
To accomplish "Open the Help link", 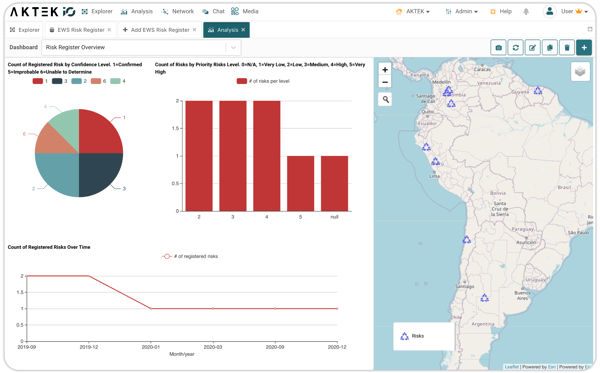I will point(501,11).
